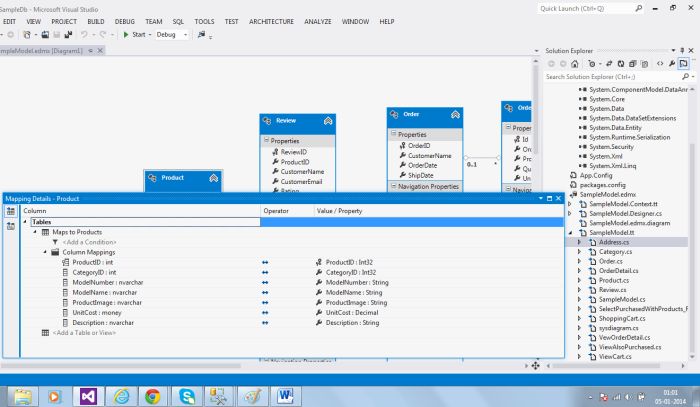The width and height of the screenshot is (700, 407).
Task: Open the Start button dropdown arrow
Action: tap(150, 35)
